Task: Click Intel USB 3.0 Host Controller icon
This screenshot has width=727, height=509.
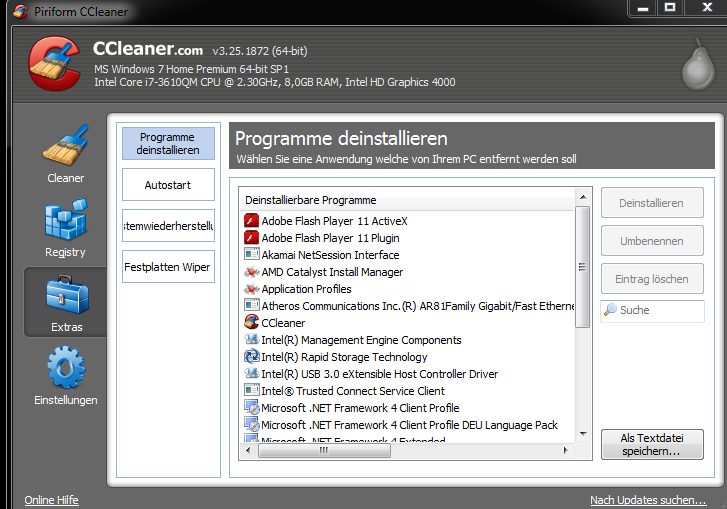Action: point(251,373)
